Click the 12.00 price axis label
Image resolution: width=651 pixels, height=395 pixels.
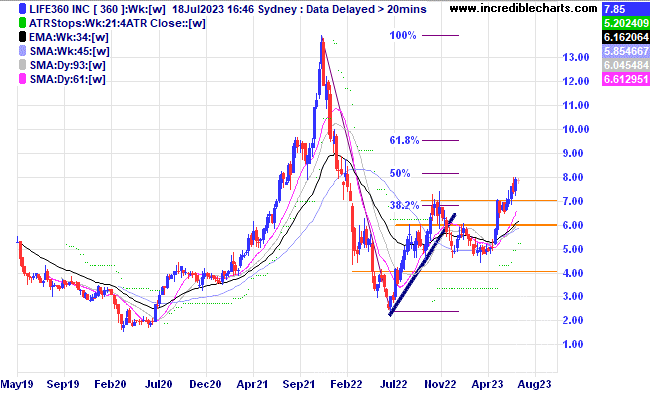pos(576,81)
